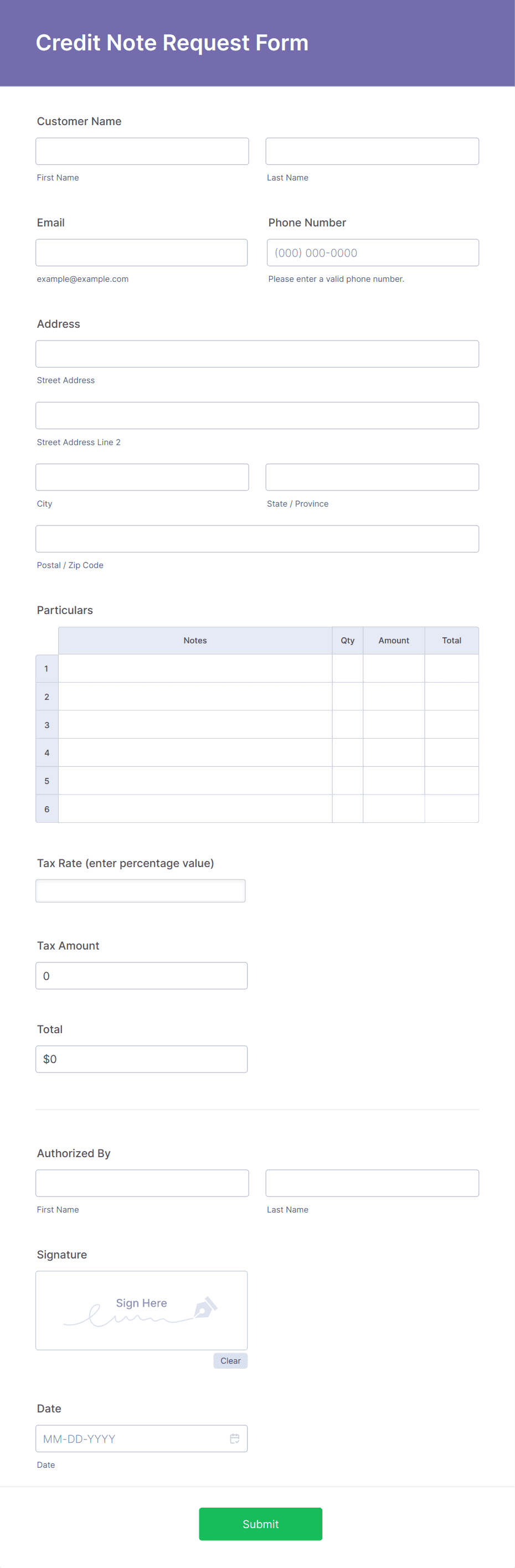Open the calendar picker in the Date field
The height and width of the screenshot is (1568, 515).
[x=234, y=1438]
